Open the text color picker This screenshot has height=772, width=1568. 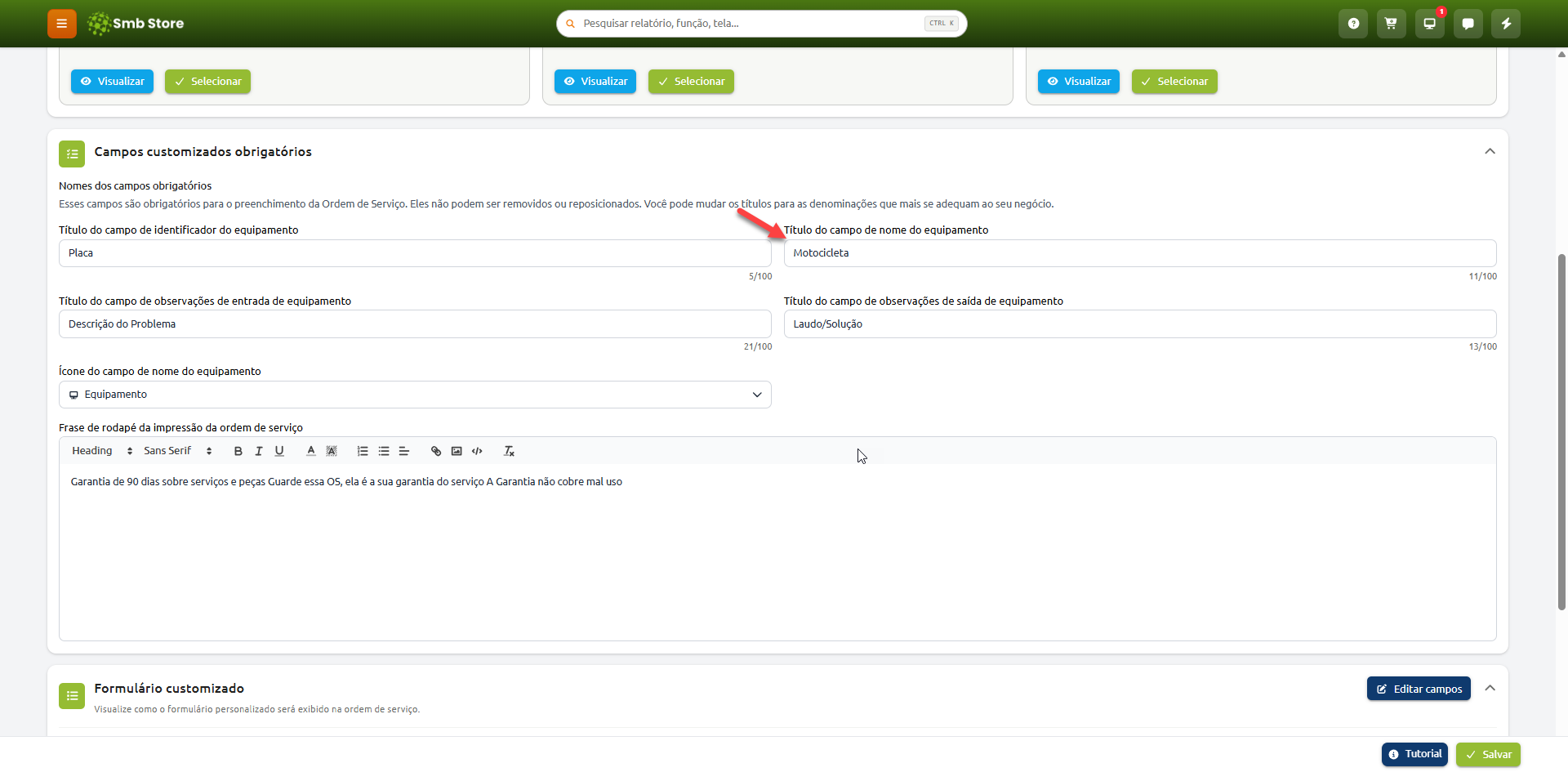click(311, 451)
